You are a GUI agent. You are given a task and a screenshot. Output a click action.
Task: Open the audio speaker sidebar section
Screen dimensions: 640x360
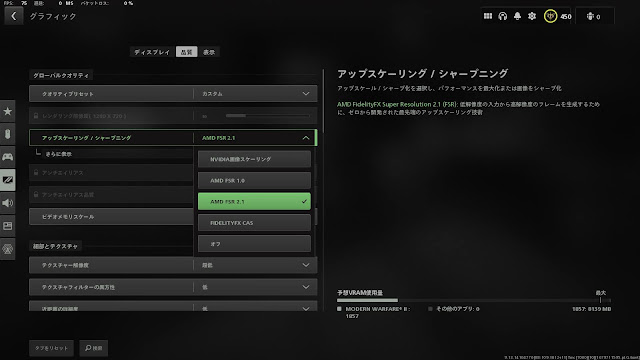tap(8, 203)
